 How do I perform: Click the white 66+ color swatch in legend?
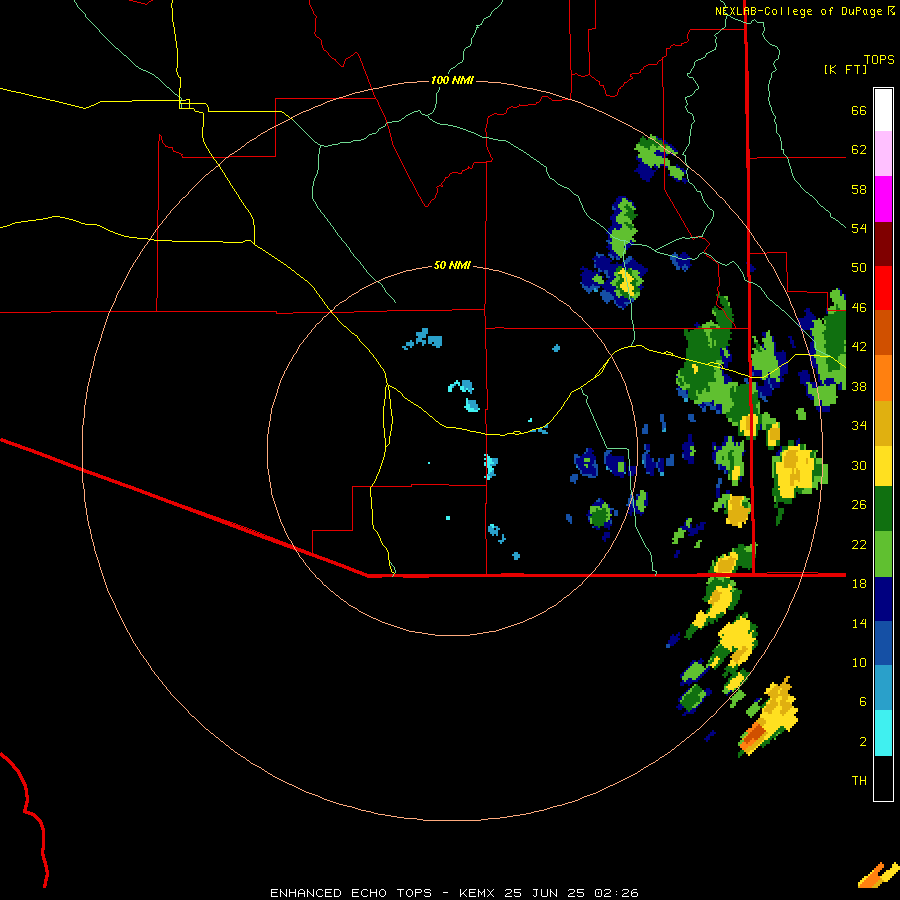coord(883,110)
